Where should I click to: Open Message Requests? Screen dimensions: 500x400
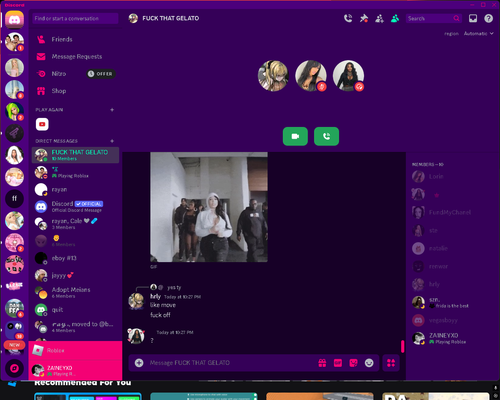(75, 57)
